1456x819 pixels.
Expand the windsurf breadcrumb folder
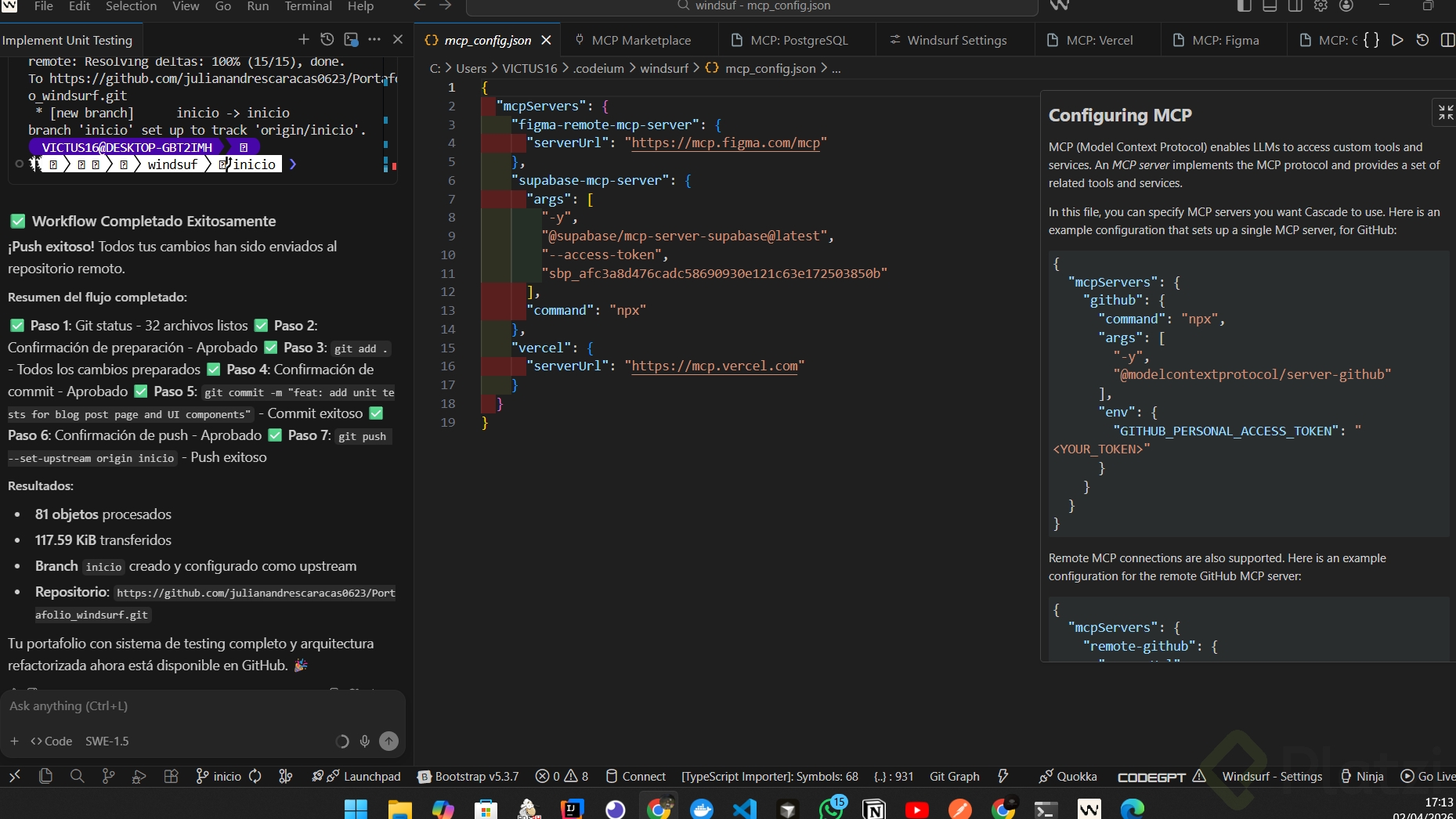point(663,69)
